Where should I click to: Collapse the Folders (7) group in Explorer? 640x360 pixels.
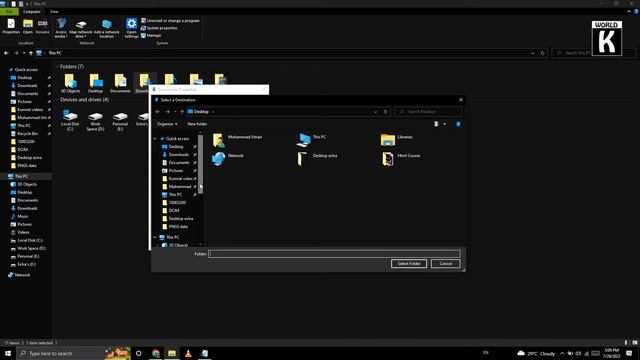57,67
